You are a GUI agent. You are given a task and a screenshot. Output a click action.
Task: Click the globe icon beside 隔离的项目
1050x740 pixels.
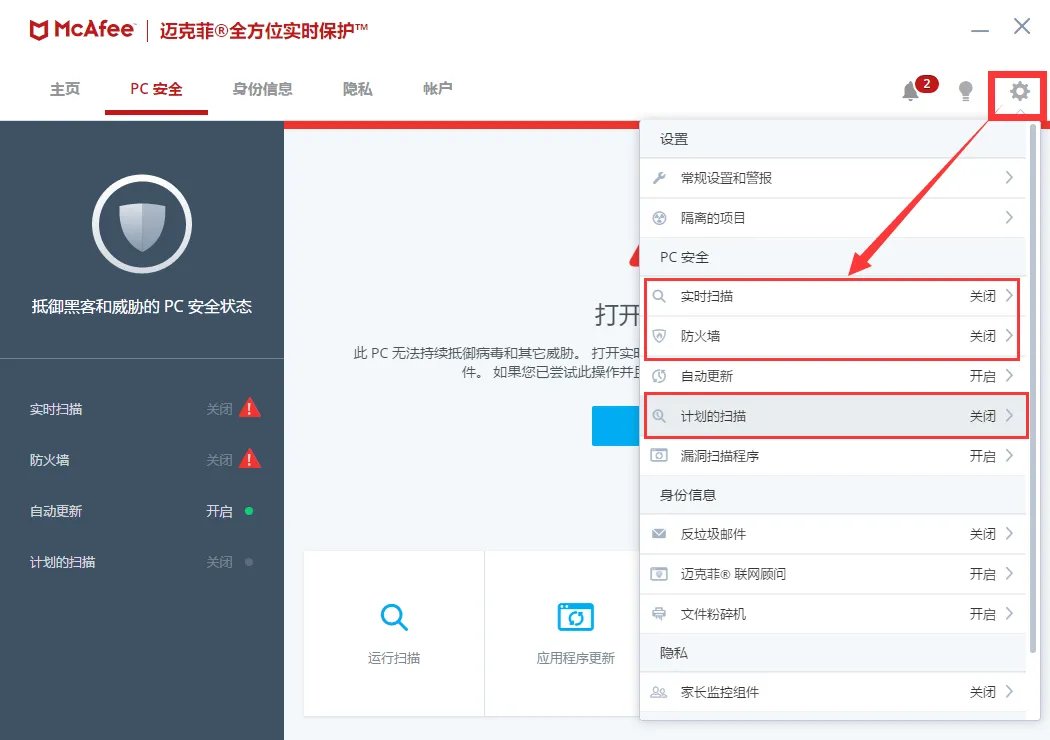(660, 217)
